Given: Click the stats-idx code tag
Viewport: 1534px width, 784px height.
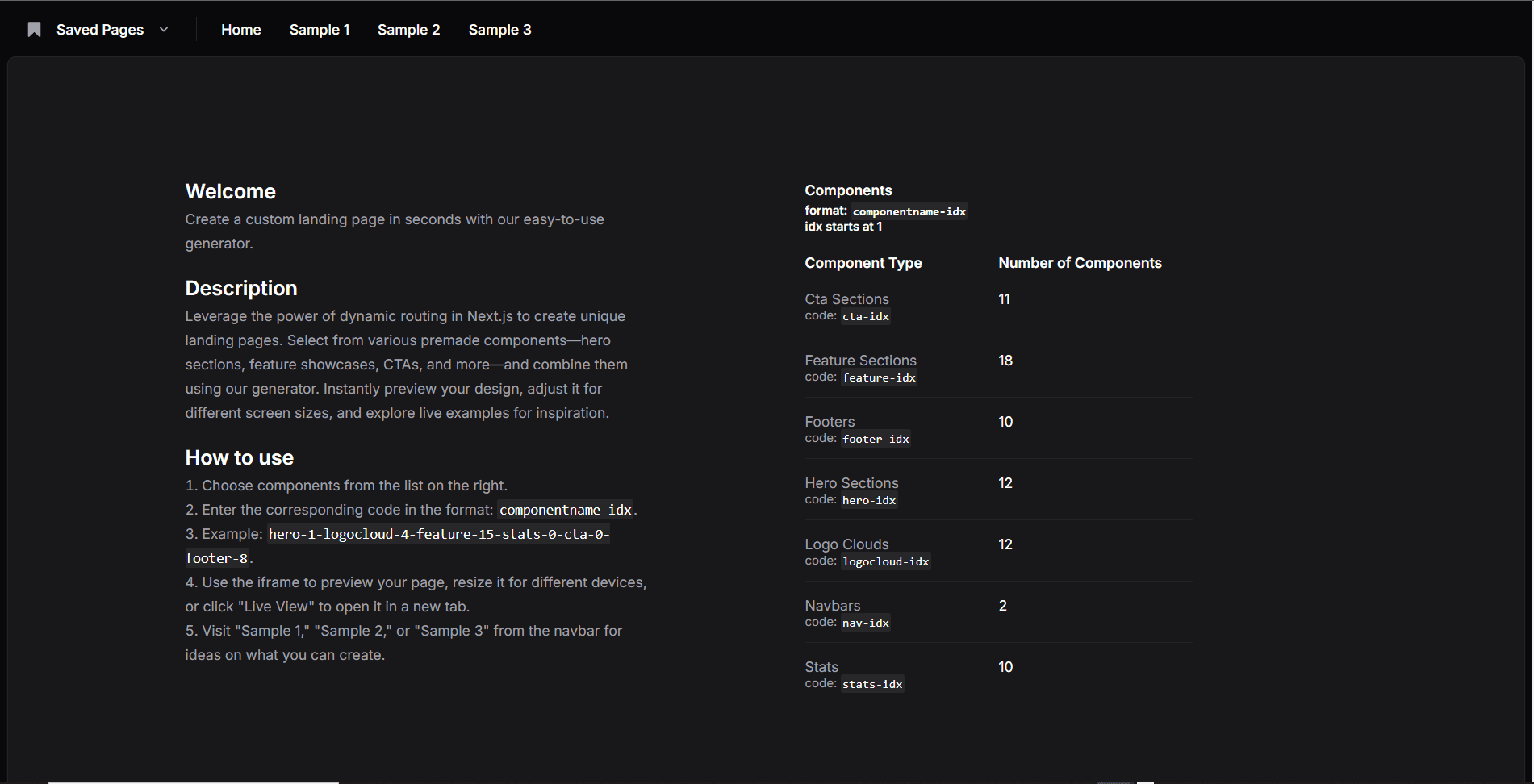Looking at the screenshot, I should (872, 684).
